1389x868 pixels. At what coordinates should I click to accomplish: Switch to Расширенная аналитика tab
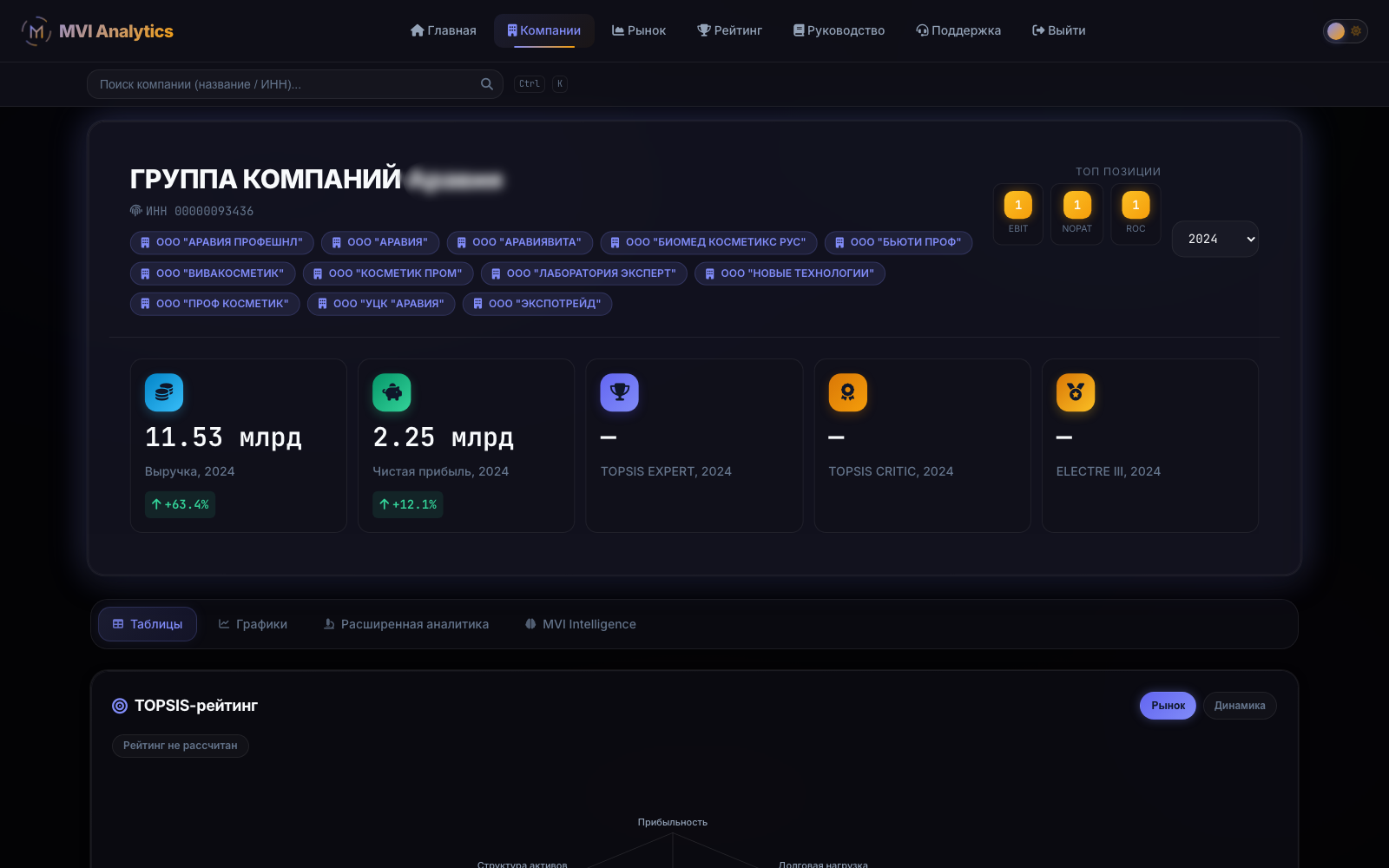406,624
